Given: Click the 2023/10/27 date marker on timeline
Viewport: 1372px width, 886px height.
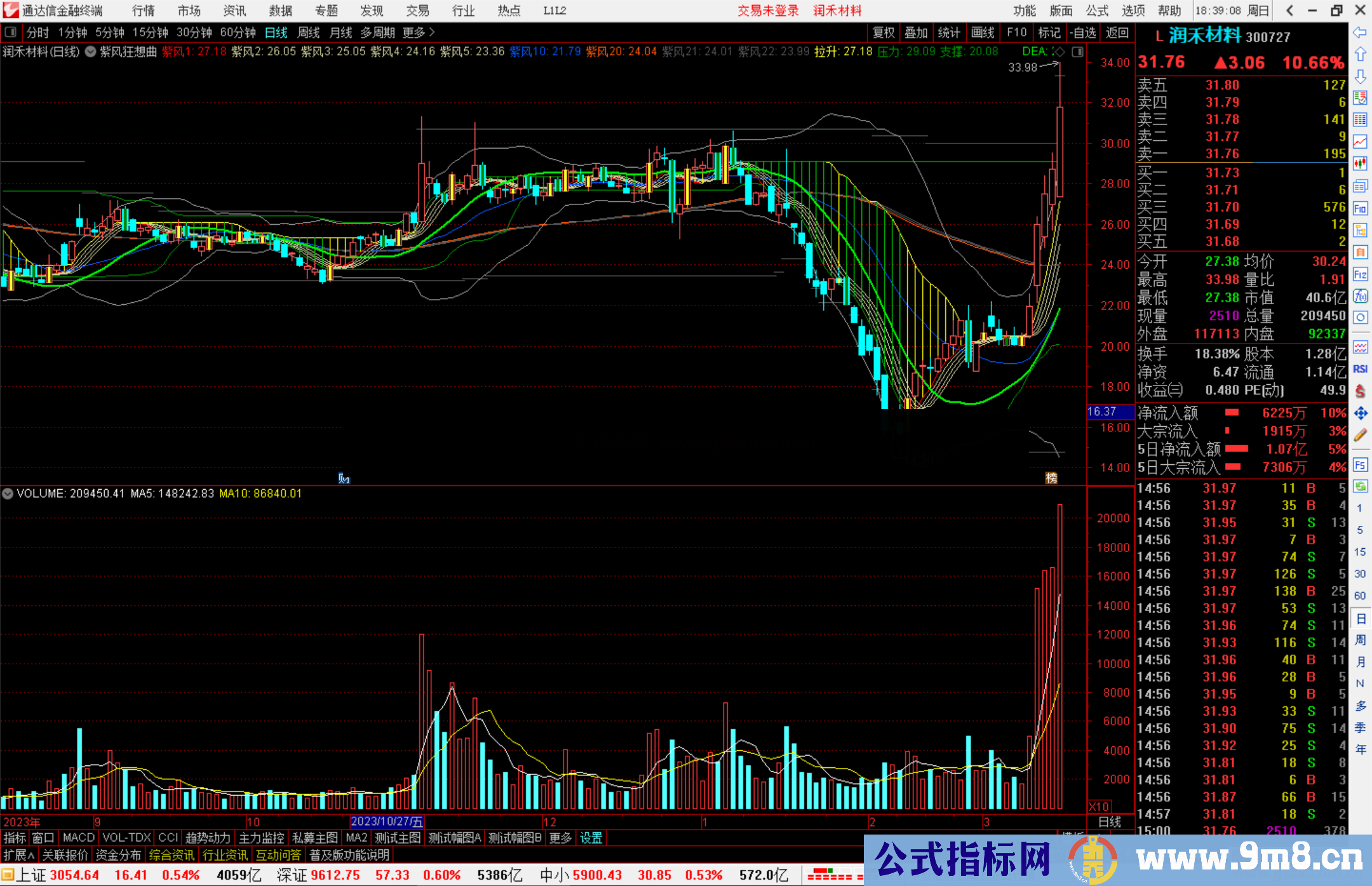Looking at the screenshot, I should (x=386, y=821).
